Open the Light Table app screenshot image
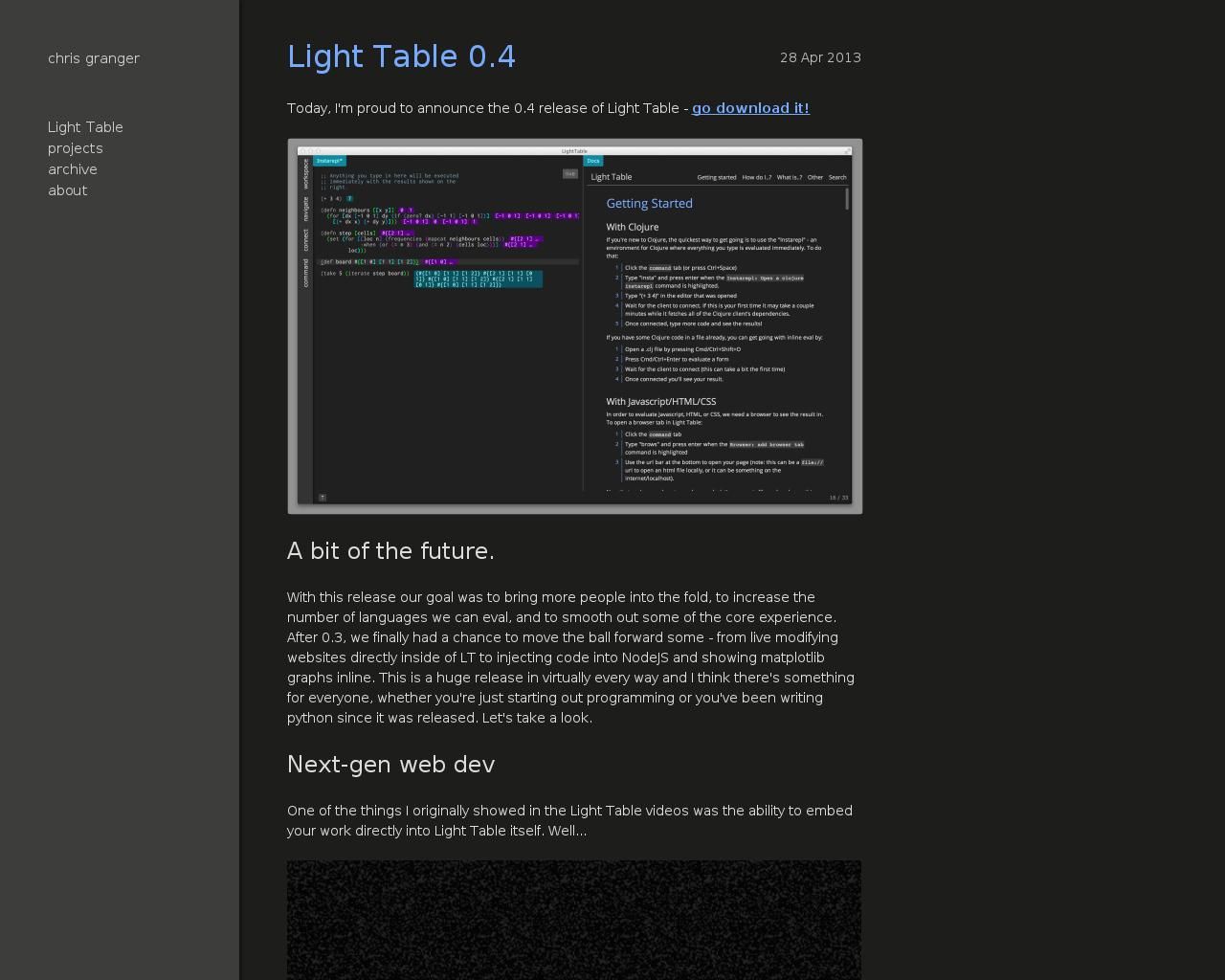Viewport: 1225px width, 980px height. (575, 326)
